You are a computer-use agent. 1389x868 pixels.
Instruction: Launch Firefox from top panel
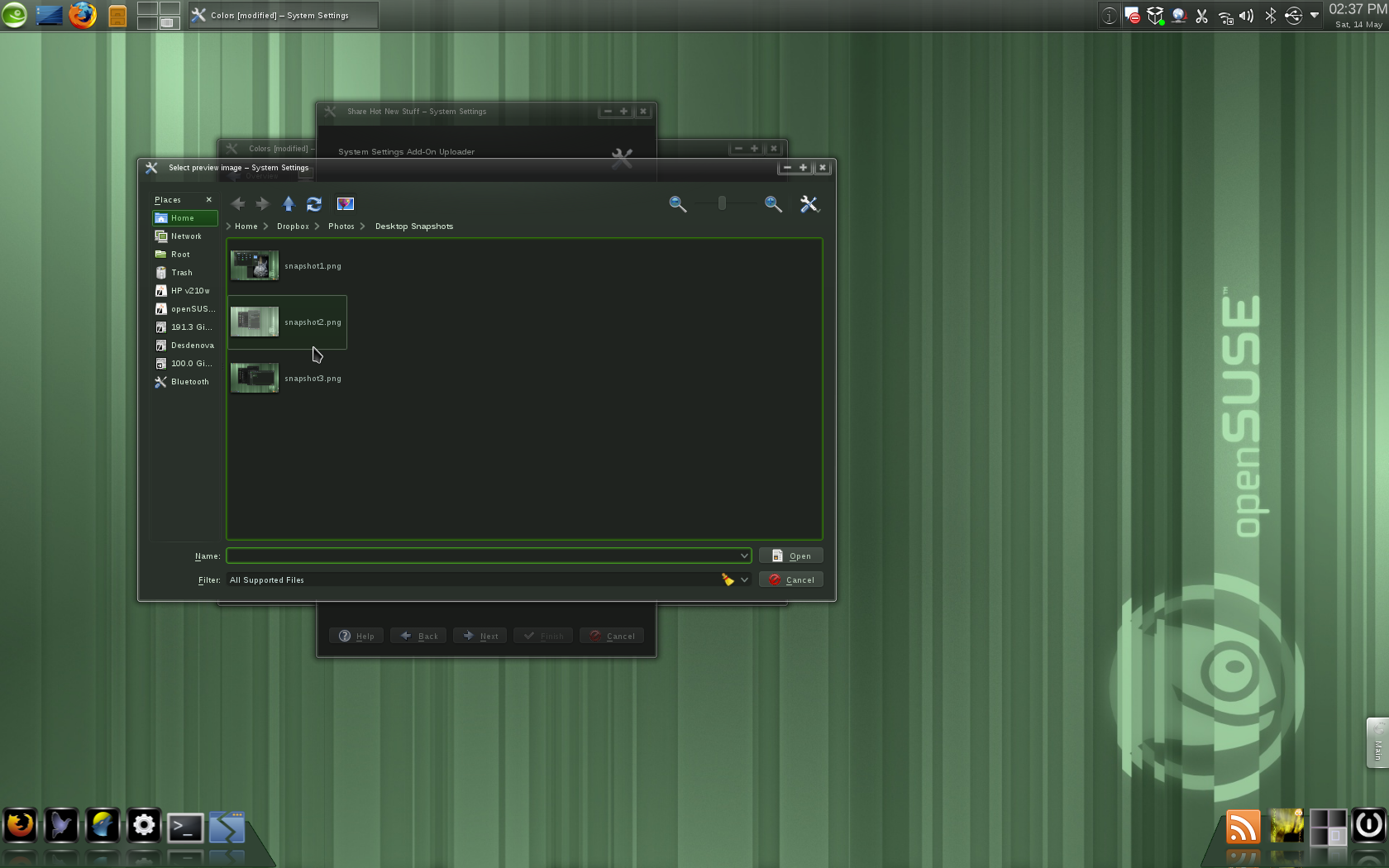pyautogui.click(x=83, y=15)
